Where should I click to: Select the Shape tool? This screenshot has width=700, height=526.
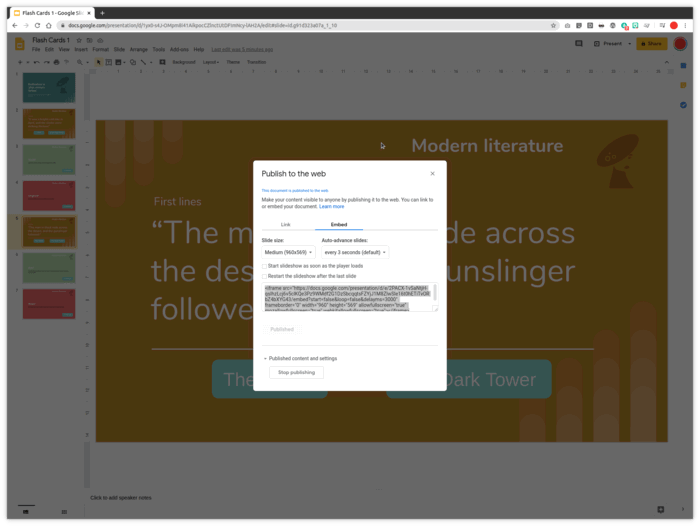133,63
